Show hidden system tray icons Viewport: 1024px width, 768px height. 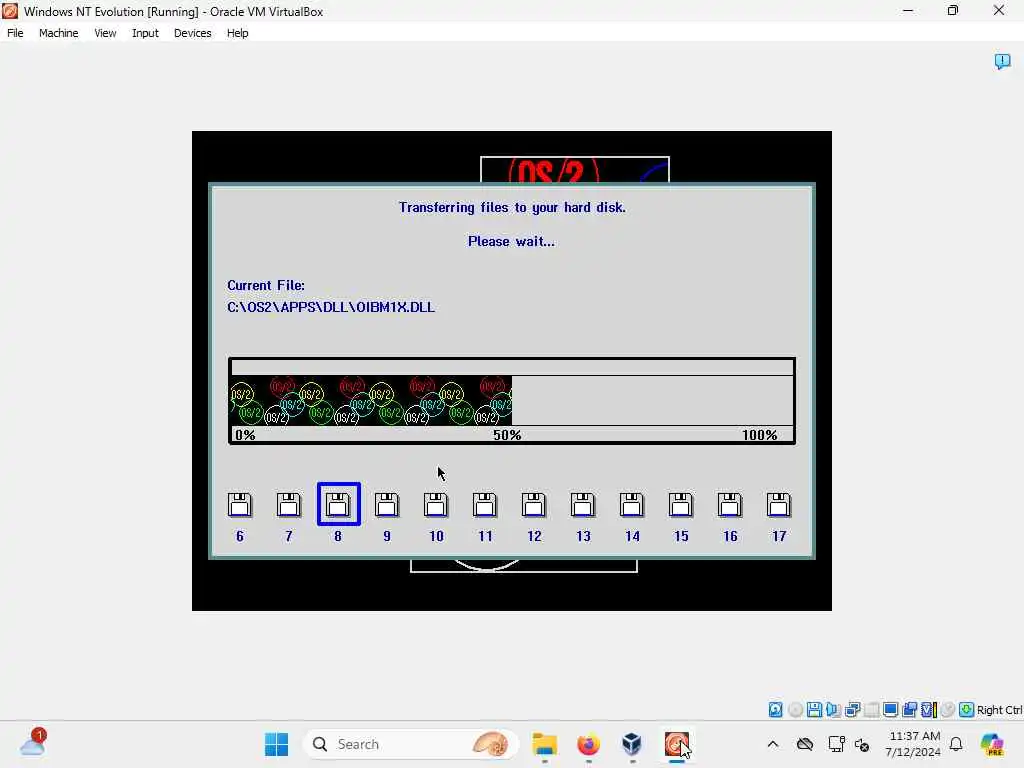click(x=773, y=744)
